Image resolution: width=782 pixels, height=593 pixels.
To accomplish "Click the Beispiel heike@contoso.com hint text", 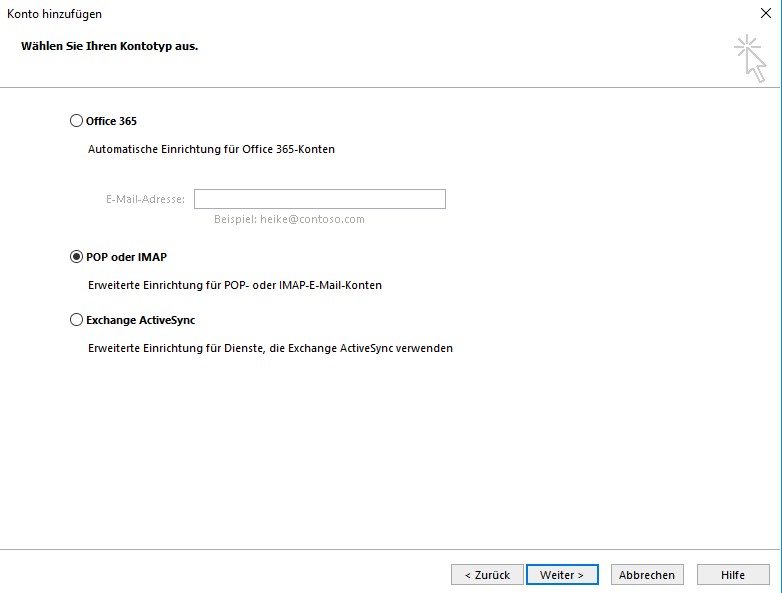I will pyautogui.click(x=289, y=219).
